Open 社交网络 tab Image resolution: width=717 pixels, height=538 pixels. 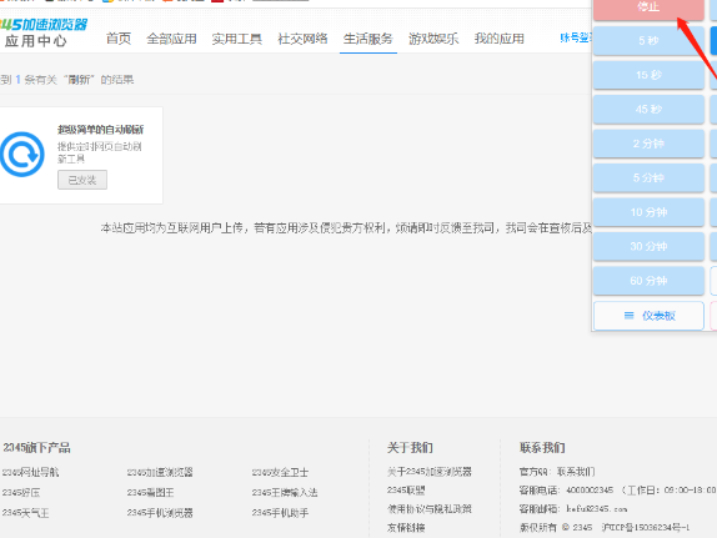303,39
